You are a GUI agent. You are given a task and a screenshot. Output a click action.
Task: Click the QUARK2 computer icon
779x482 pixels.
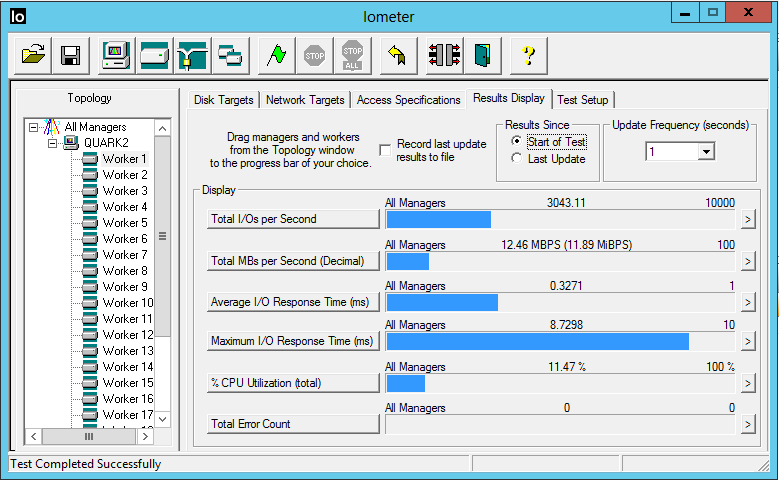click(71, 143)
